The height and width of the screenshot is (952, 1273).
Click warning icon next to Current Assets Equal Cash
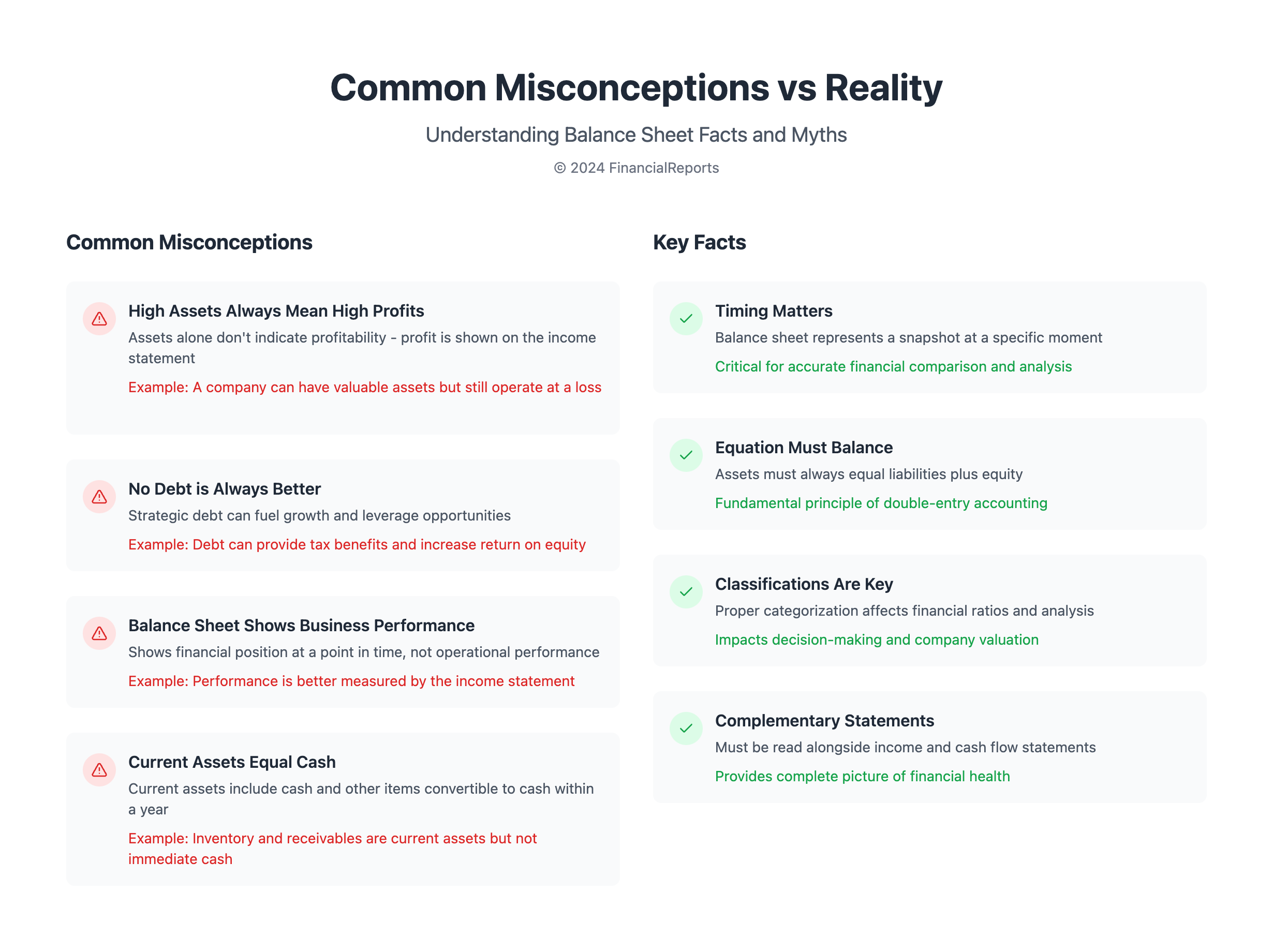click(x=99, y=770)
